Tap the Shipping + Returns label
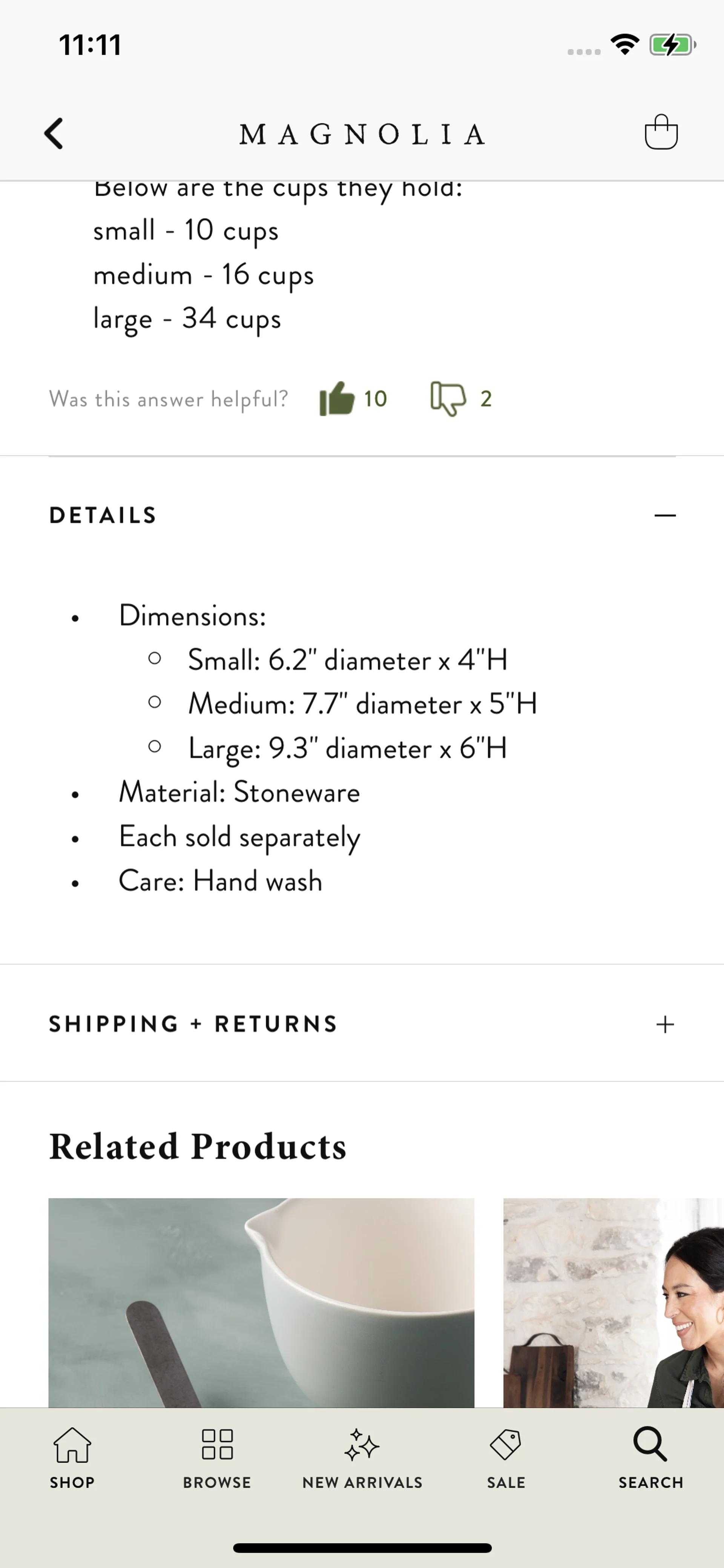Screen dimensions: 724x1568 [x=193, y=1024]
